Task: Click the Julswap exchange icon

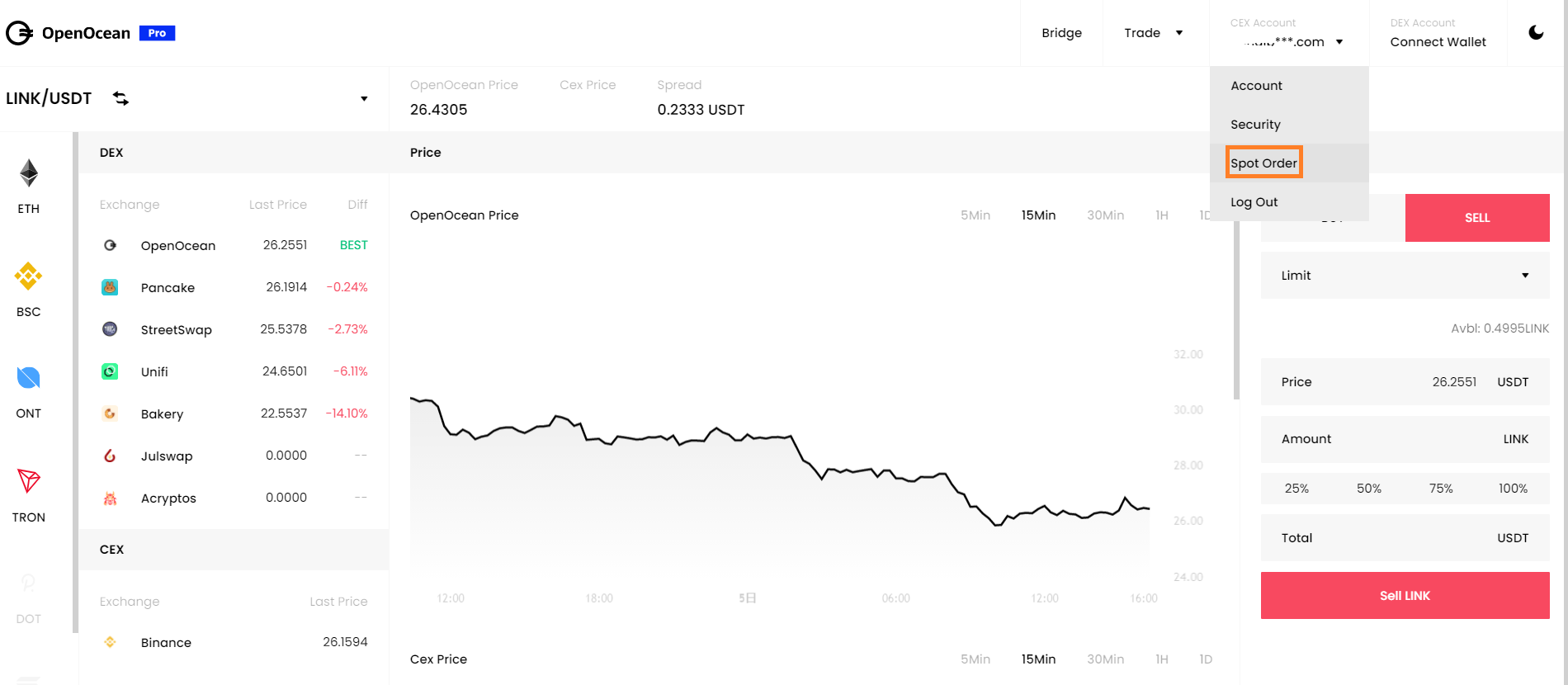Action: coord(110,456)
